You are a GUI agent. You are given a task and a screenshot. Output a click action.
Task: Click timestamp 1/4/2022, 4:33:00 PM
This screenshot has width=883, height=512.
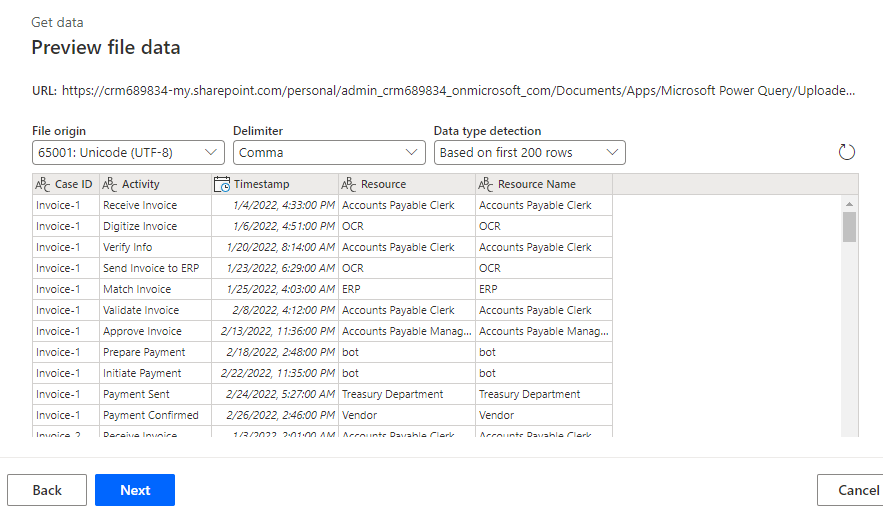pos(275,206)
